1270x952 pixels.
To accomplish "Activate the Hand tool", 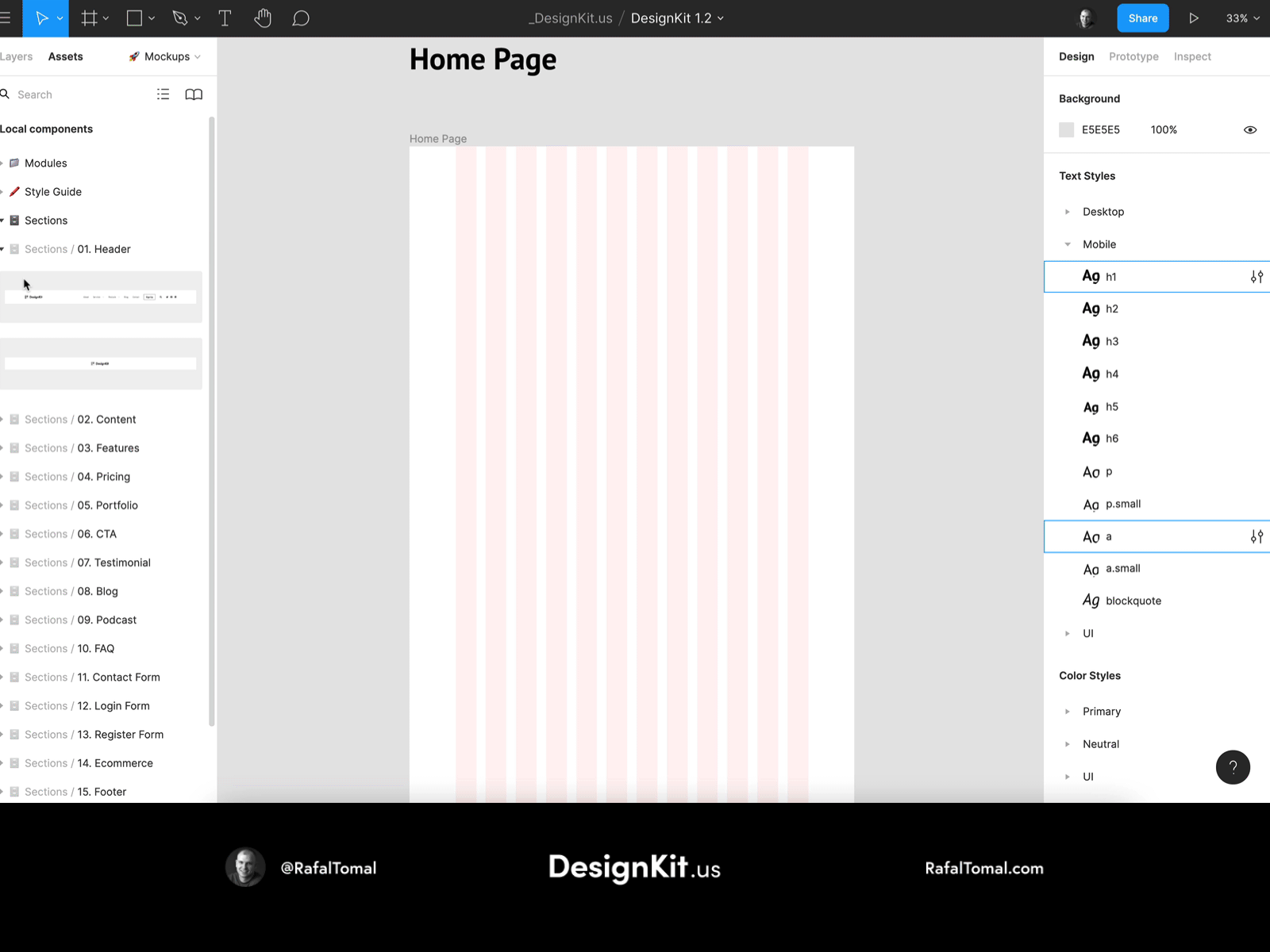I will (263, 18).
